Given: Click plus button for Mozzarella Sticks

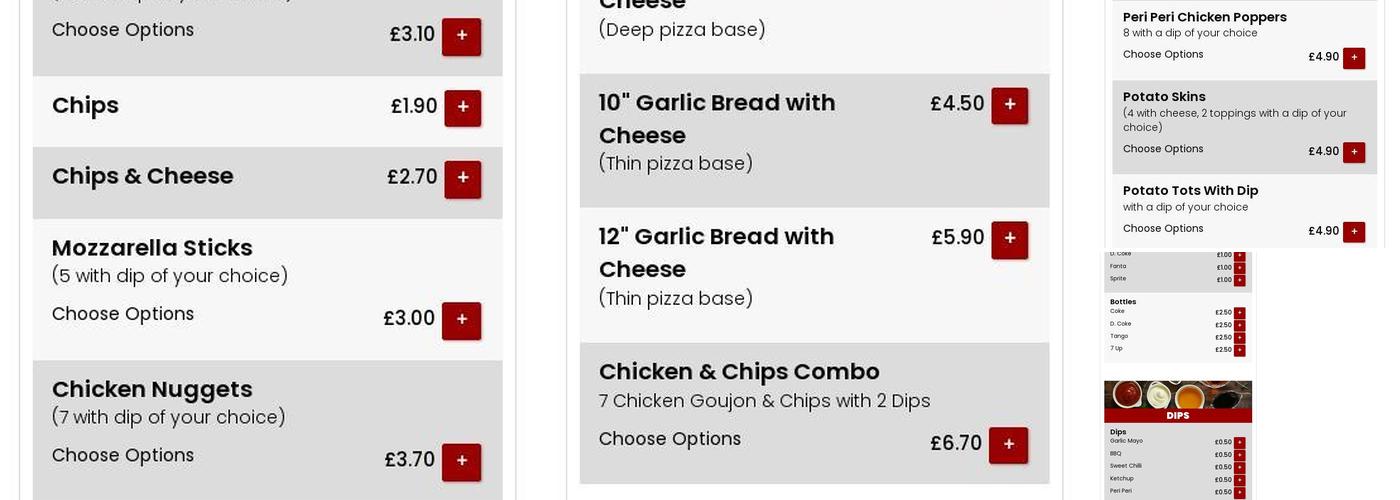Looking at the screenshot, I should pos(461,320).
